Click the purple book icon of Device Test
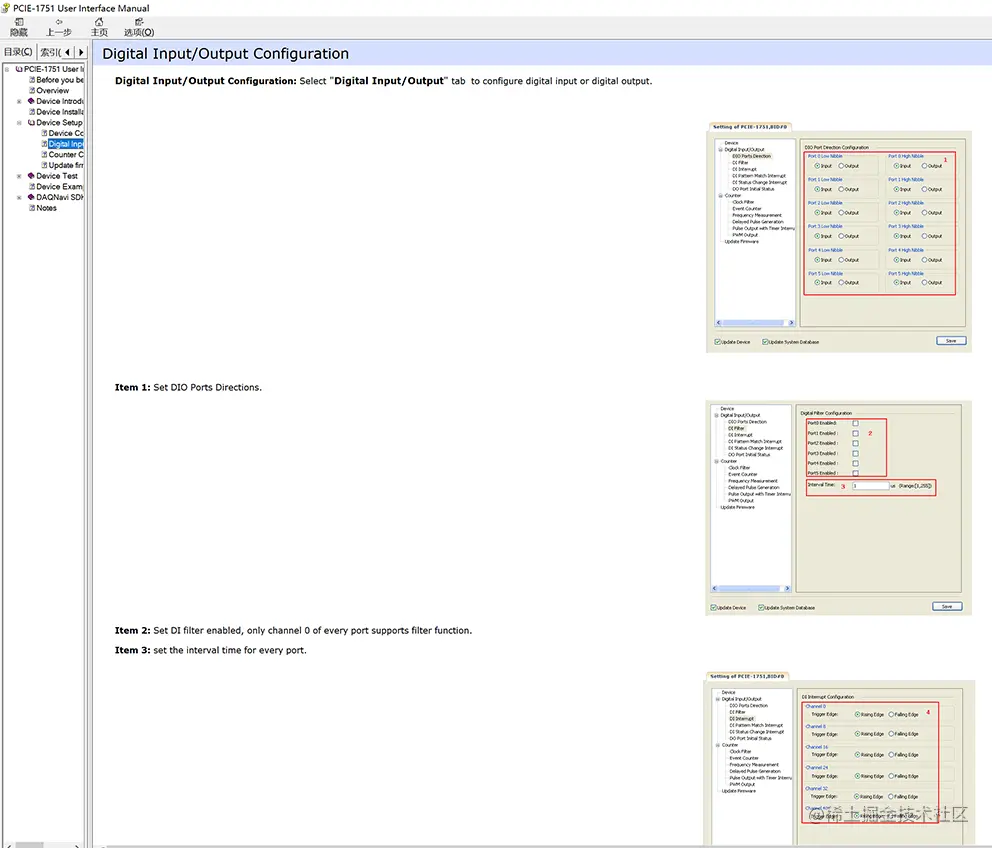The image size is (992, 848). tap(31, 176)
